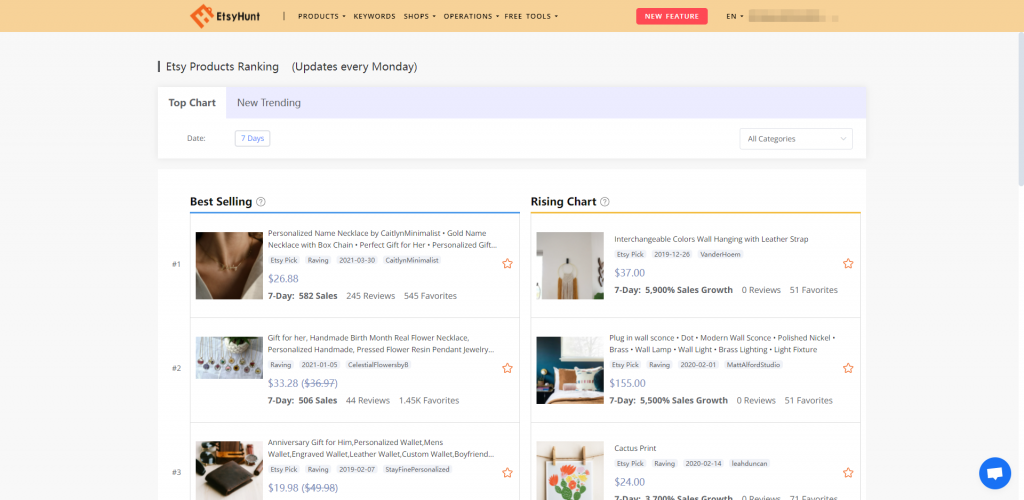Open the EN language selector
This screenshot has width=1024, height=500.
tap(734, 16)
